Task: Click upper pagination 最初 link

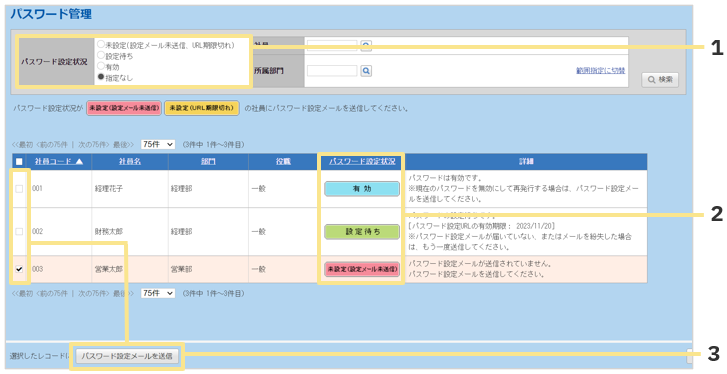Action: click(x=23, y=145)
